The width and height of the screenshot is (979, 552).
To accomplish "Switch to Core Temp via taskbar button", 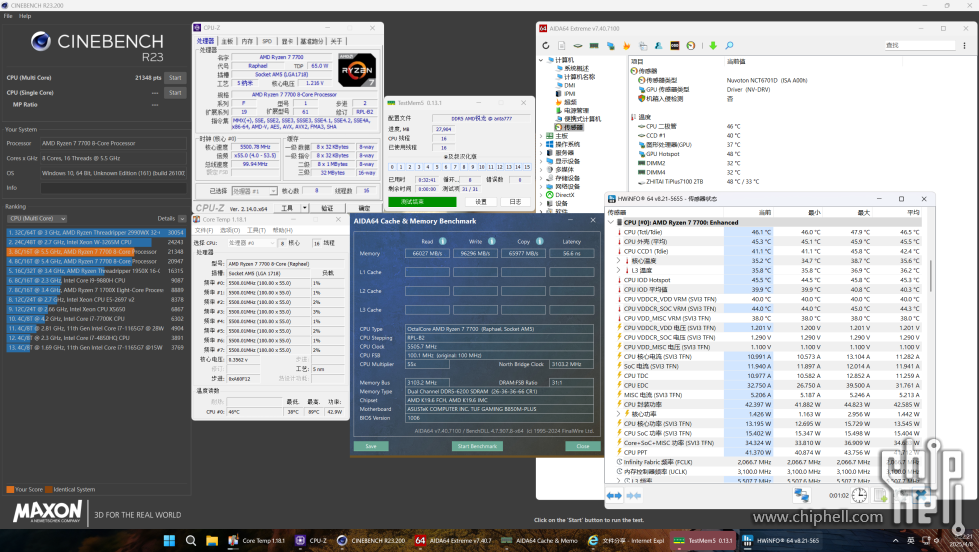I will (x=257, y=541).
